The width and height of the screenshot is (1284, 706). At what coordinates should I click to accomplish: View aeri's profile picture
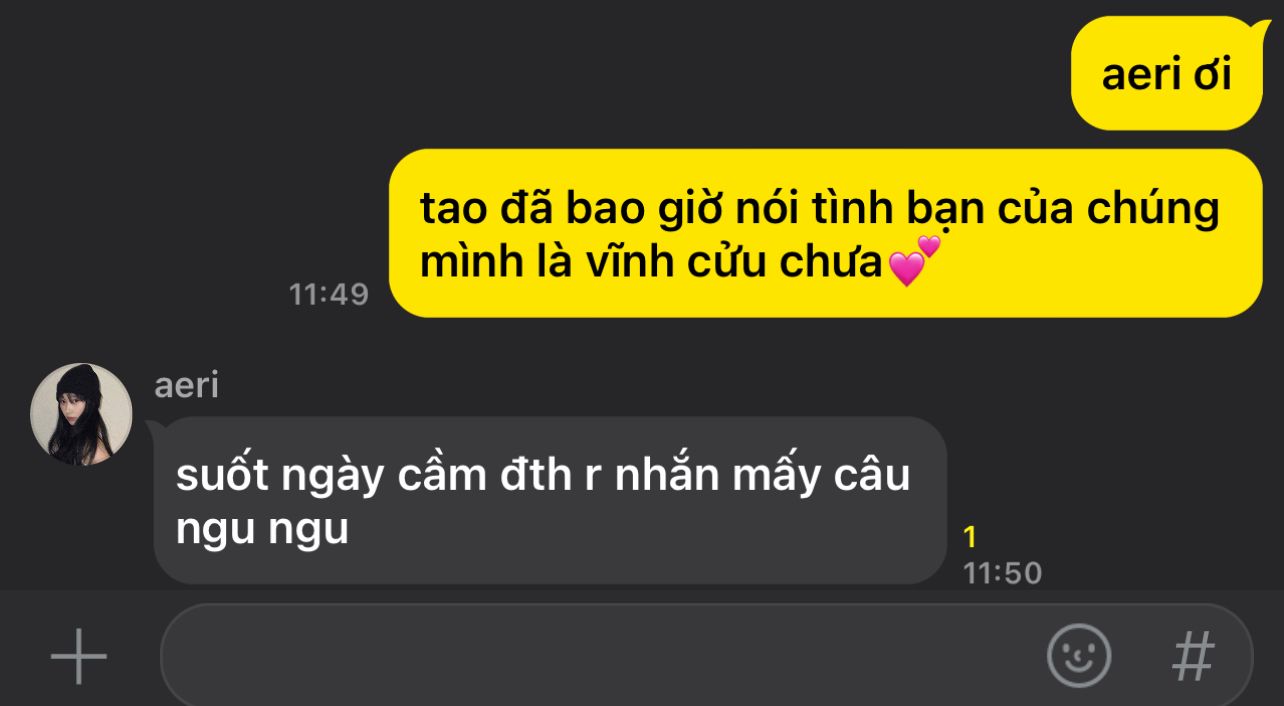point(81,414)
